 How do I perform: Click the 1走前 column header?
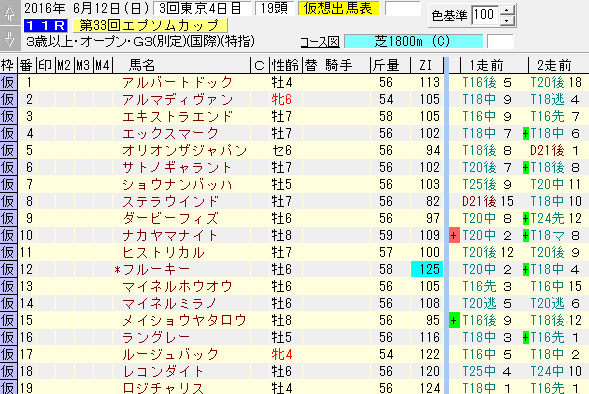pos(494,65)
